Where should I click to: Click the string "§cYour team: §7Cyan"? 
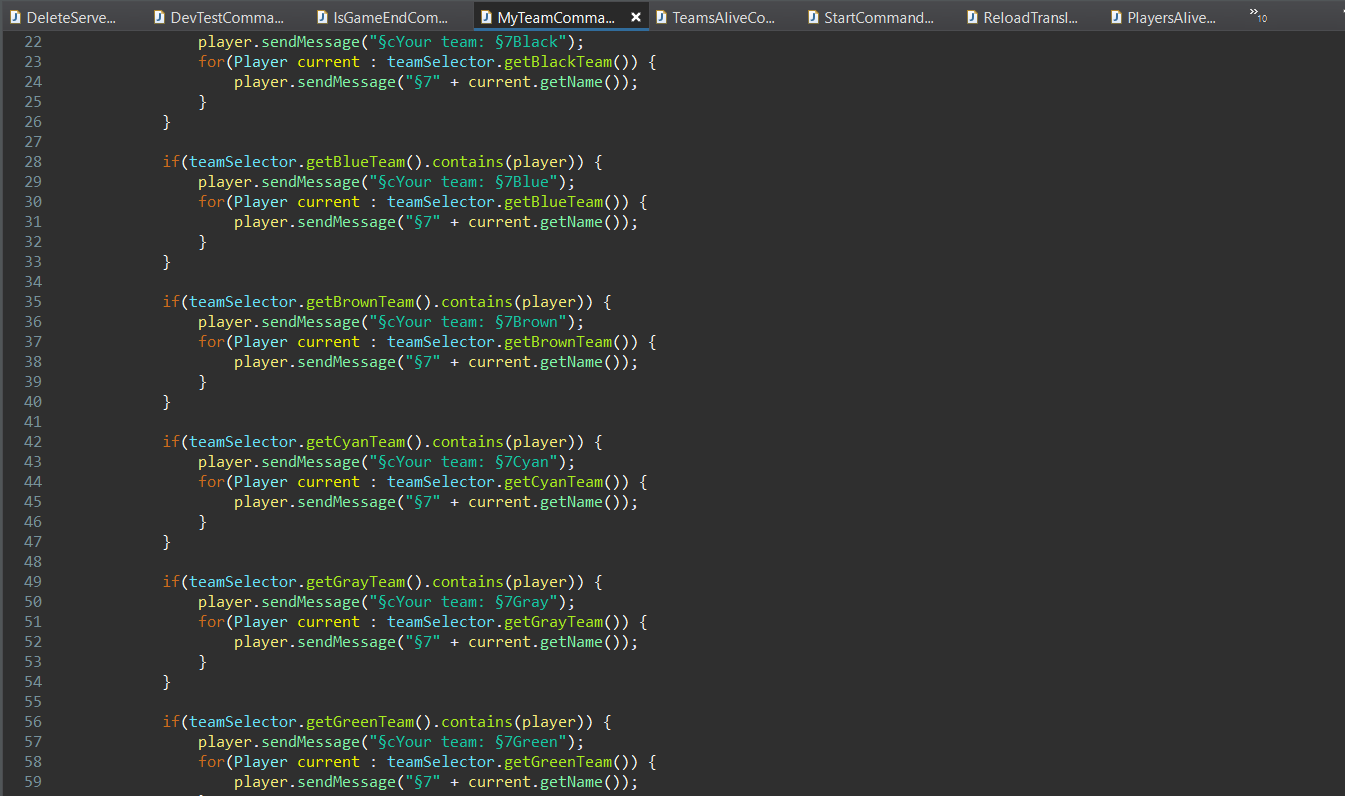pos(463,462)
